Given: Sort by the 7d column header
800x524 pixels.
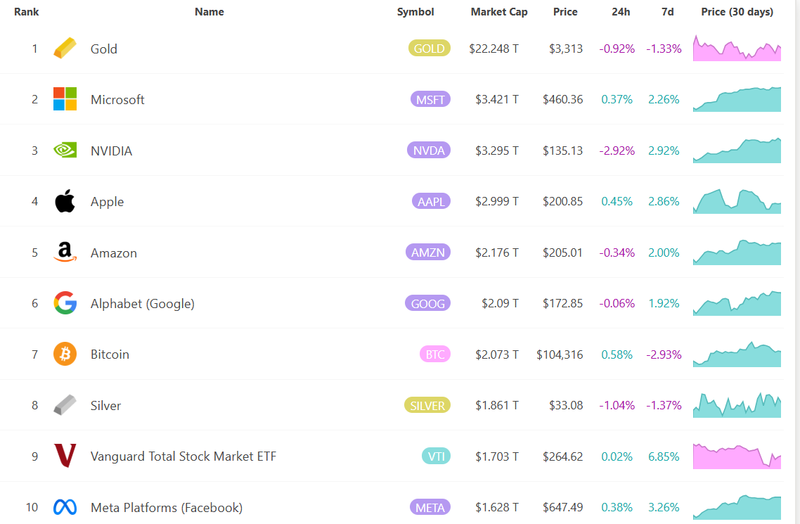Looking at the screenshot, I should click(x=667, y=12).
